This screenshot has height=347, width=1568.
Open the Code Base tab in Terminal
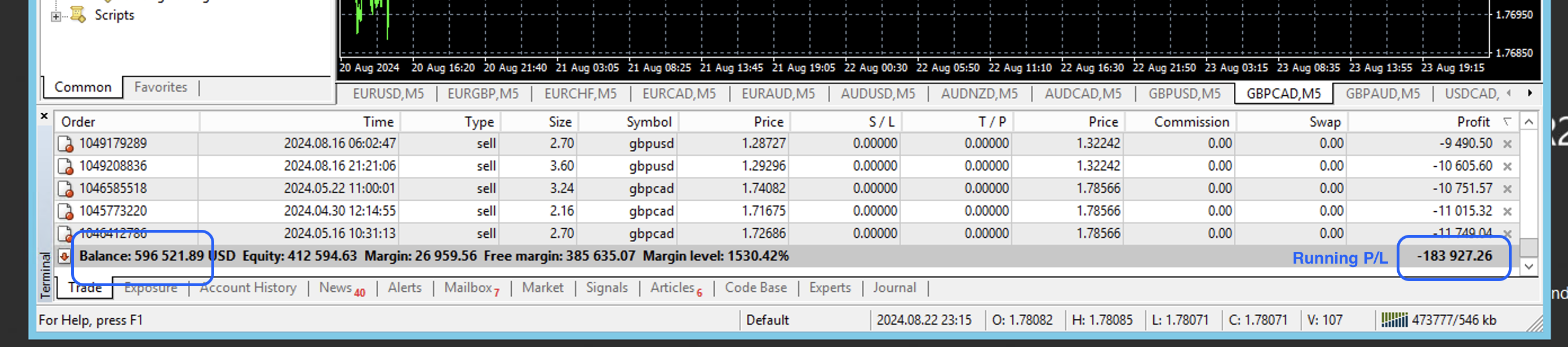click(x=755, y=288)
